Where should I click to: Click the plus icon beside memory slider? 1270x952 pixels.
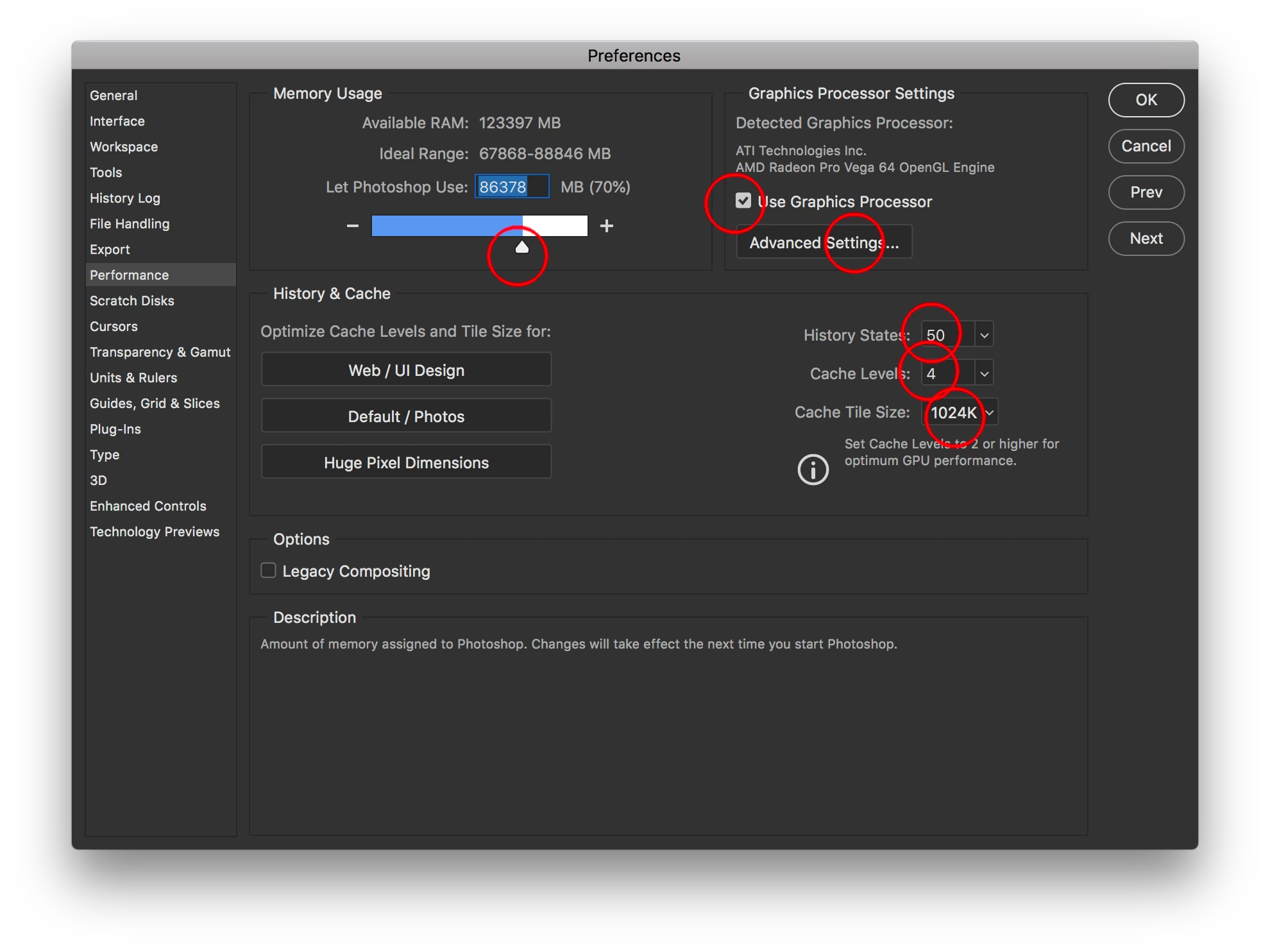click(606, 226)
